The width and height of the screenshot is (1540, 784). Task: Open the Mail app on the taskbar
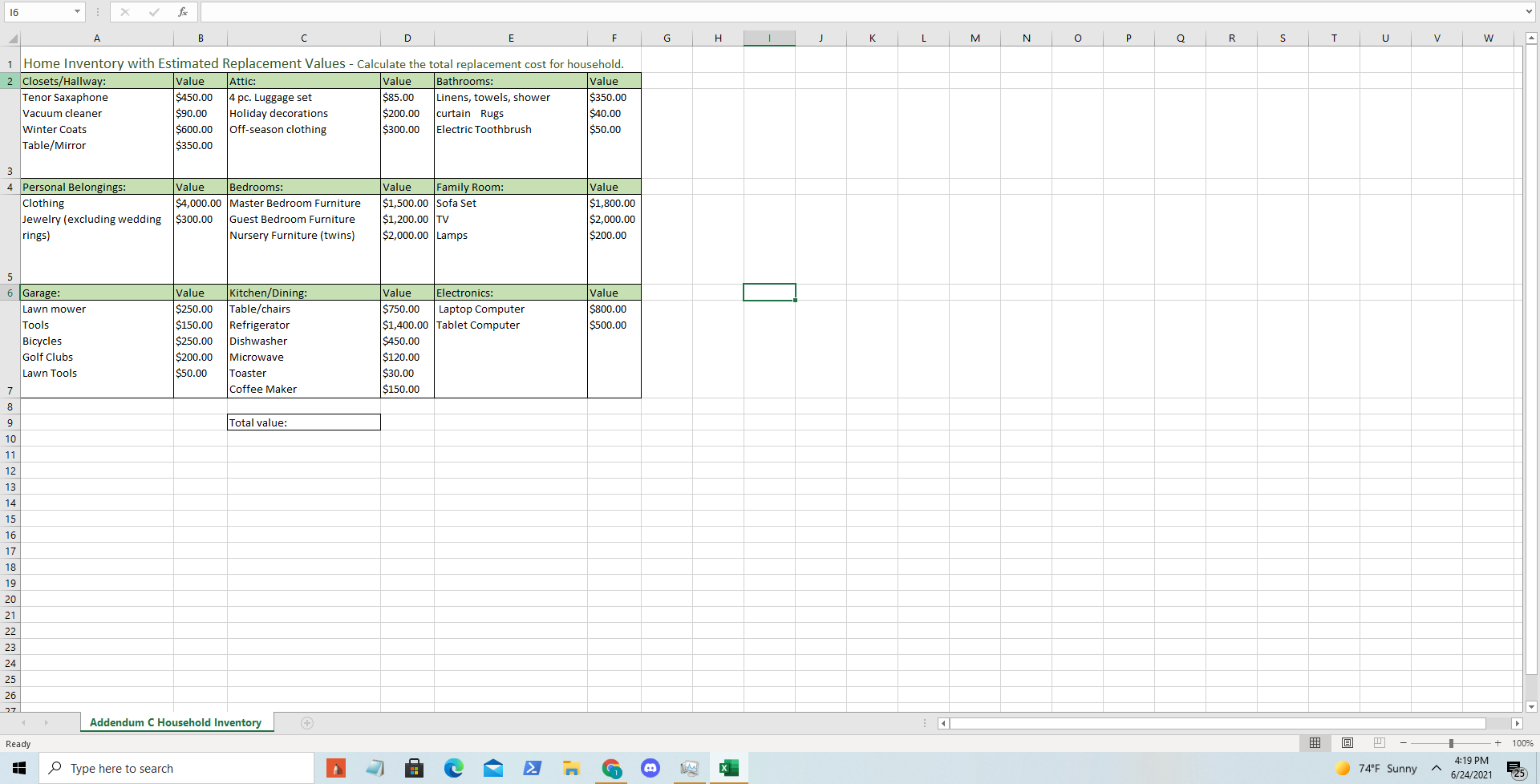[493, 768]
